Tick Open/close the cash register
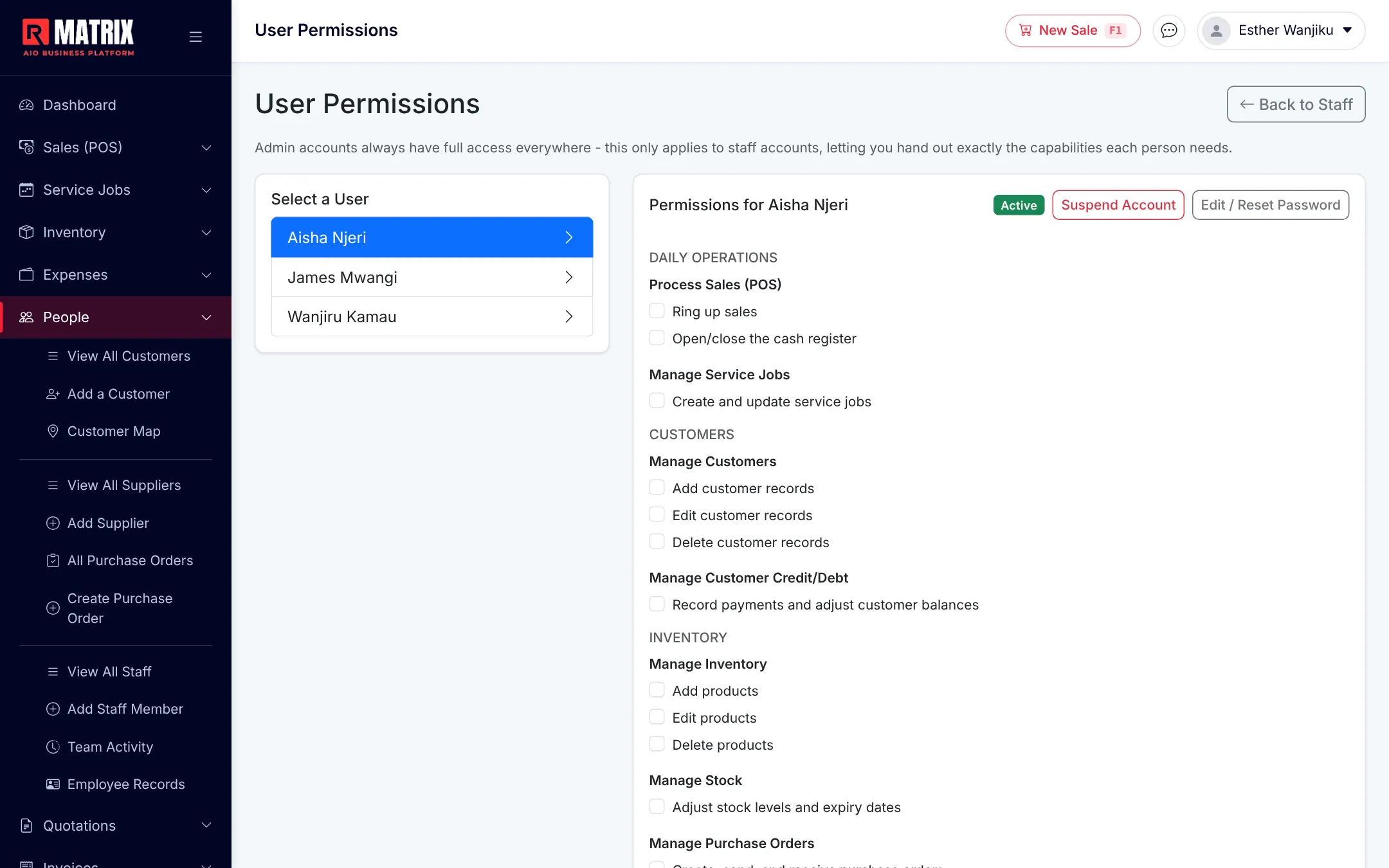Viewport: 1389px width, 868px height. click(x=657, y=338)
